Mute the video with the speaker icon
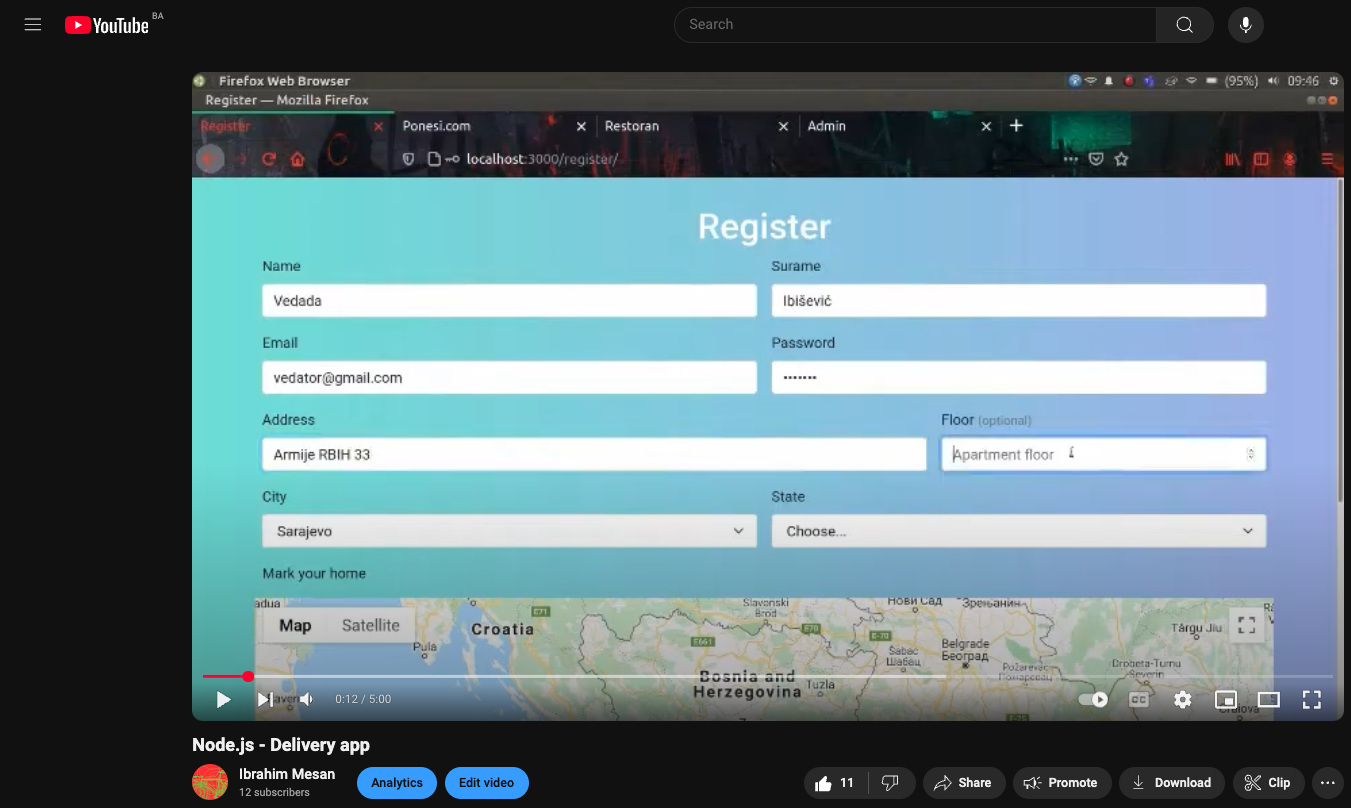 tap(306, 699)
